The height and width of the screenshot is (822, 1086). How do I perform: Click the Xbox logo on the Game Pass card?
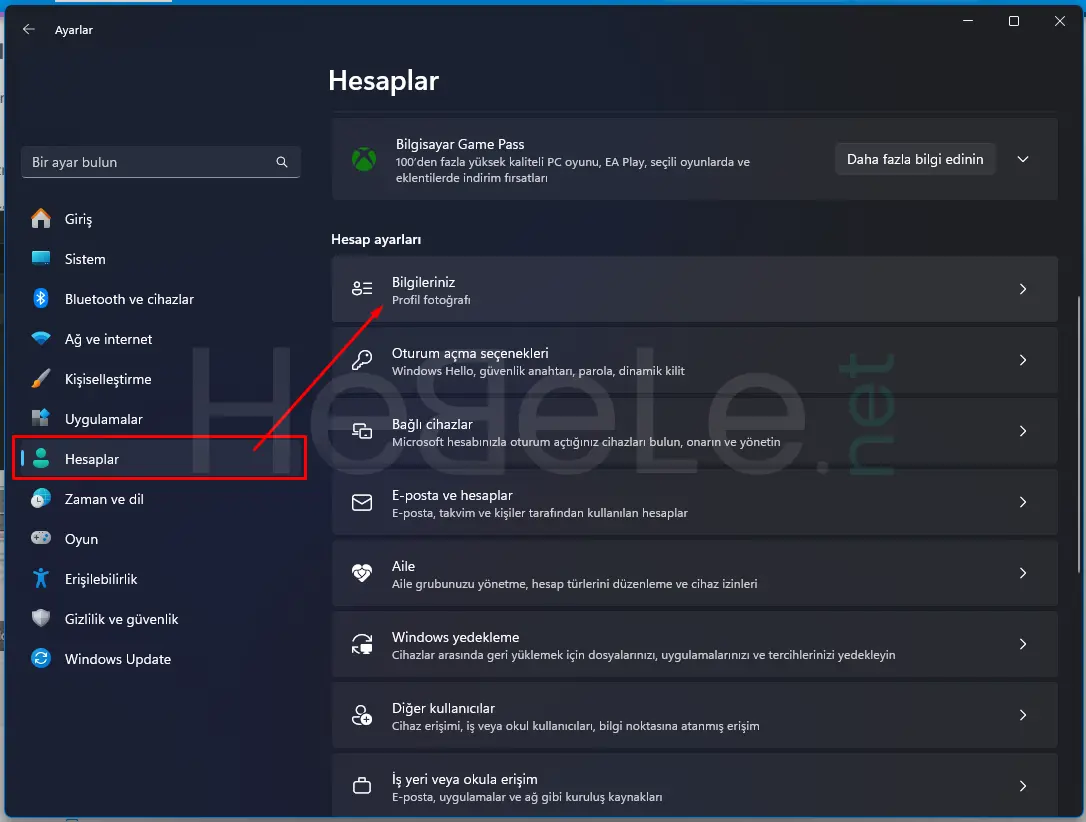click(x=364, y=159)
